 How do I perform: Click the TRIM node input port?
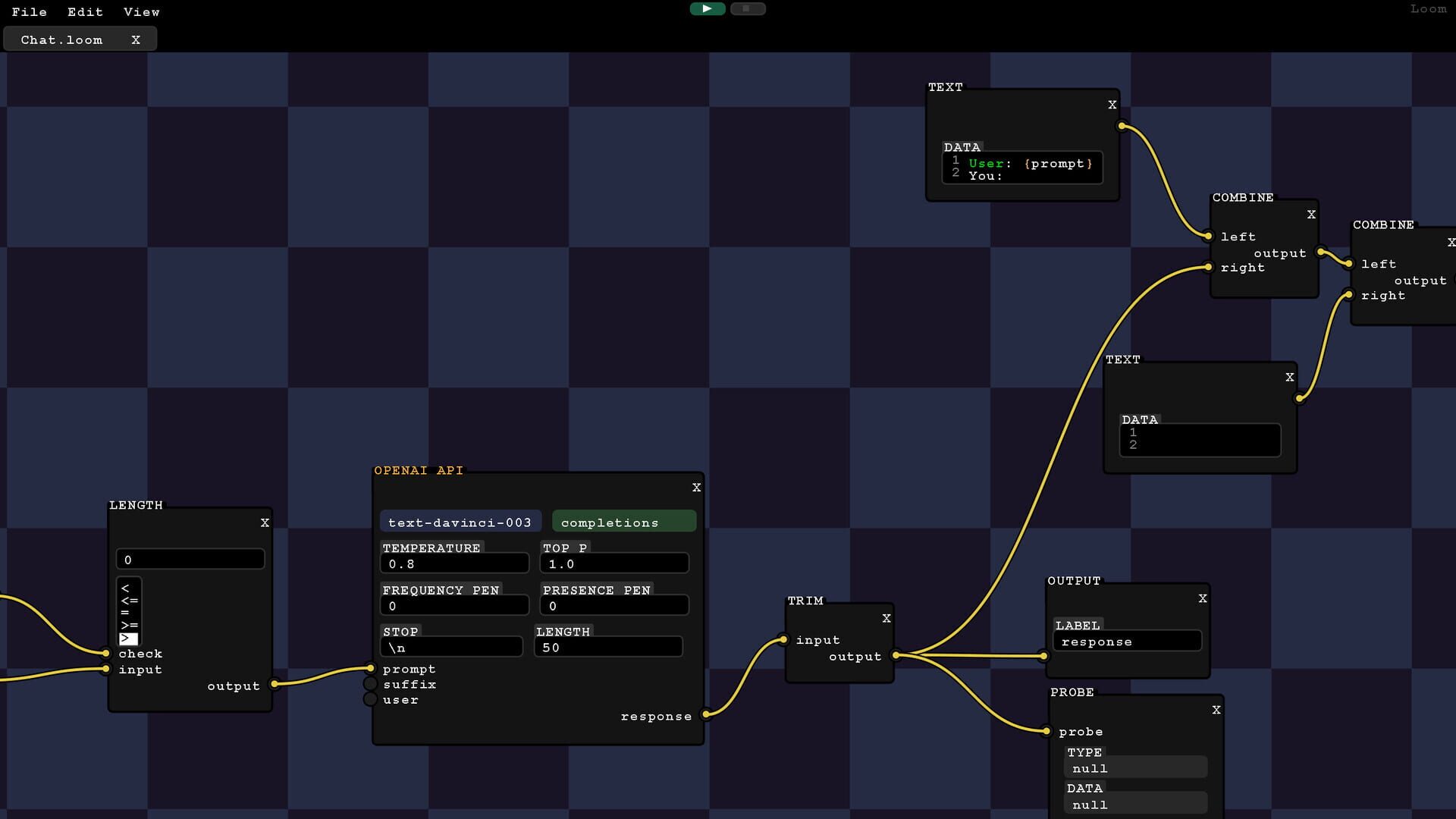[x=783, y=640]
